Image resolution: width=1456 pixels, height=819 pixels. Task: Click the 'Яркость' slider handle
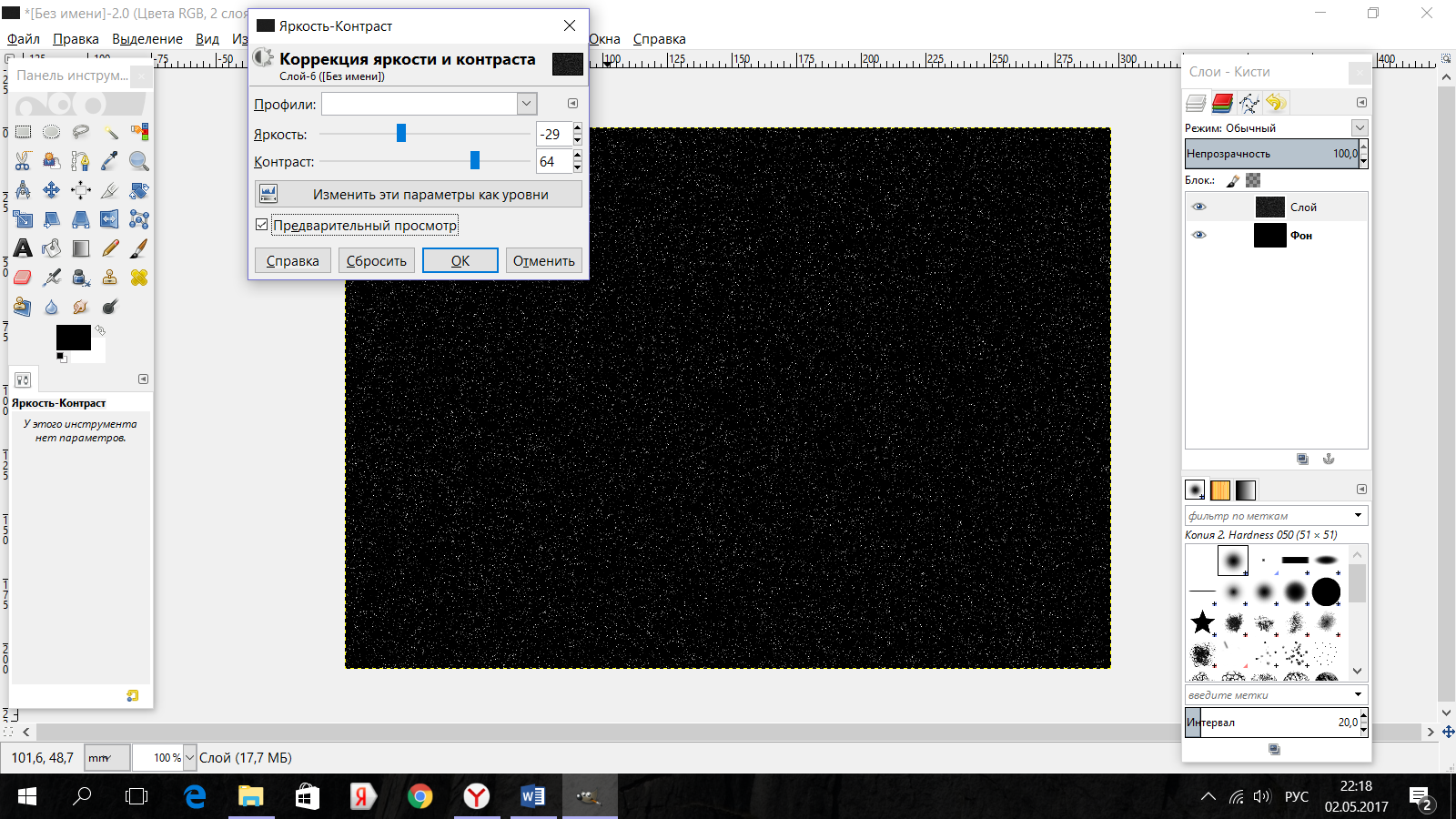tap(401, 134)
